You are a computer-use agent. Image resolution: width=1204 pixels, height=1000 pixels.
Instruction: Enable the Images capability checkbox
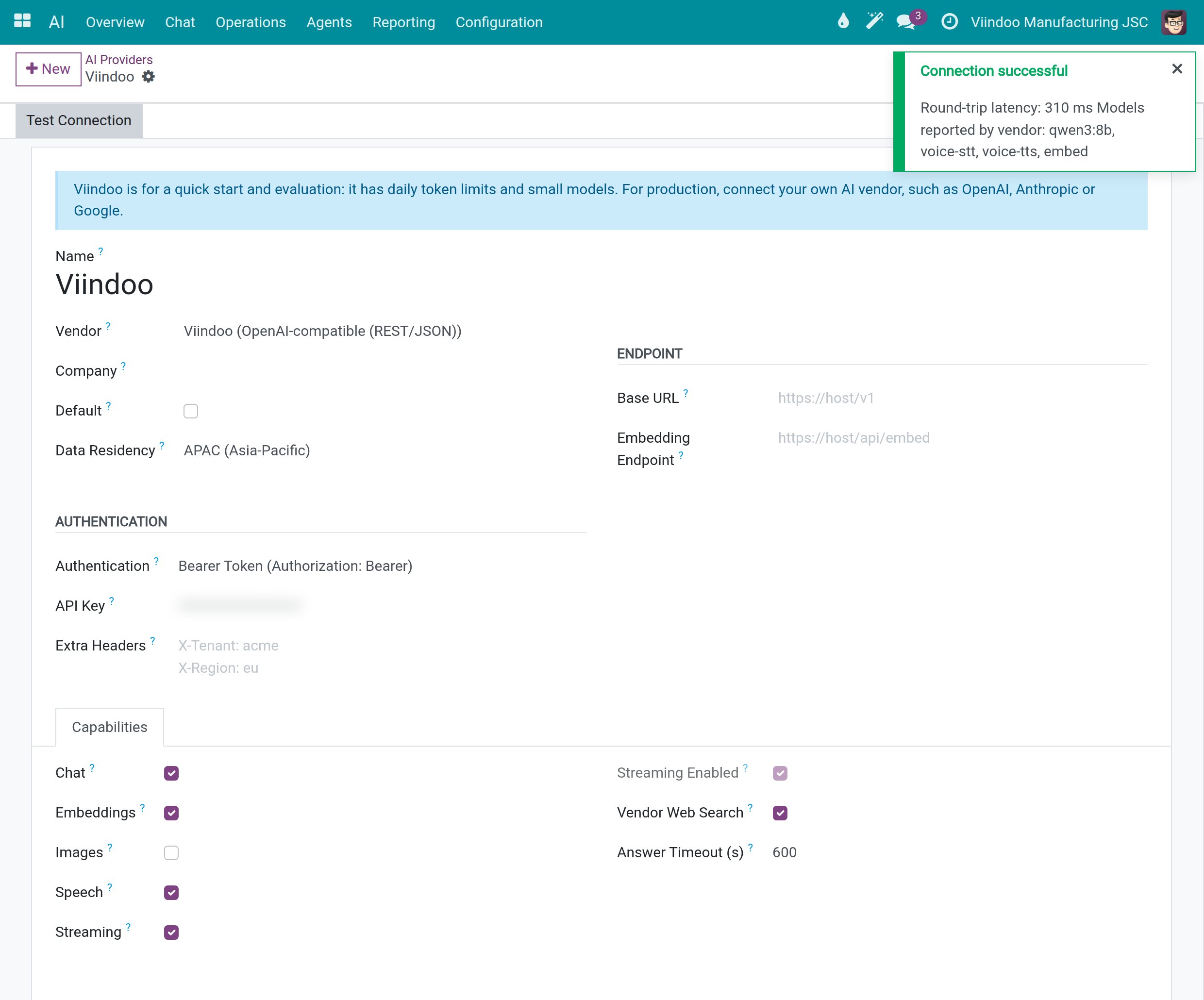[171, 852]
